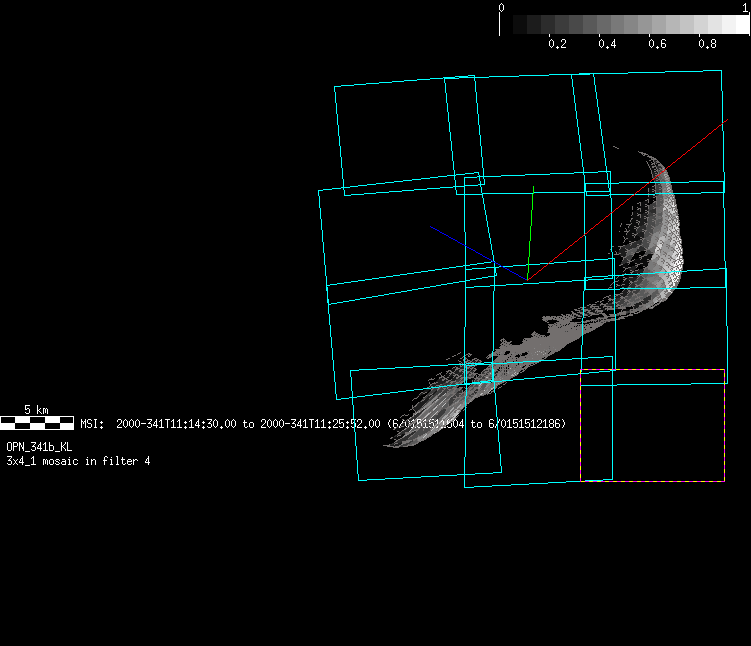Click the MSI end time 2000-341T11:25:52.00
Image resolution: width=751 pixels, height=646 pixels.
(320, 424)
